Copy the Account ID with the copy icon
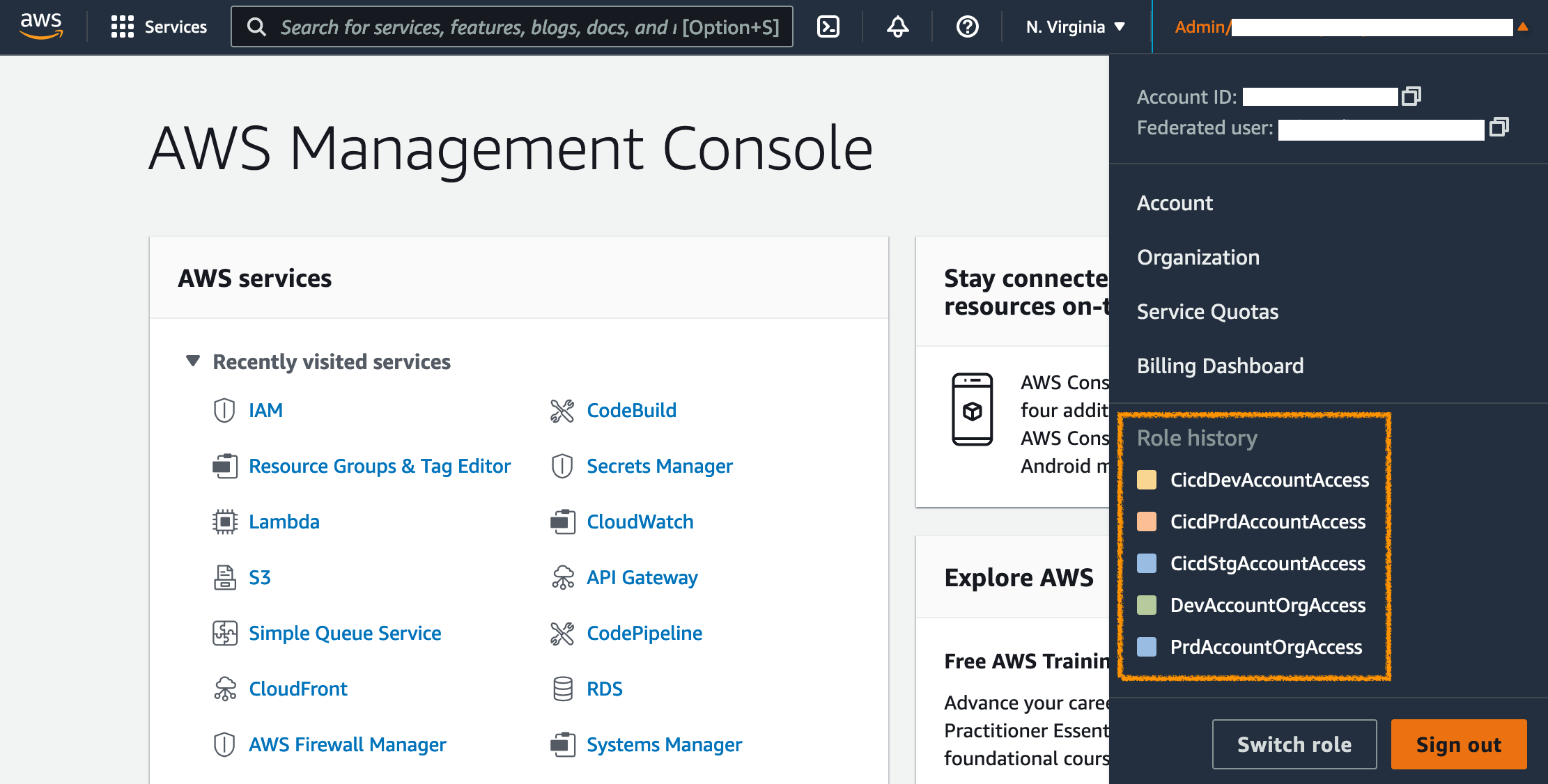 [x=1411, y=96]
